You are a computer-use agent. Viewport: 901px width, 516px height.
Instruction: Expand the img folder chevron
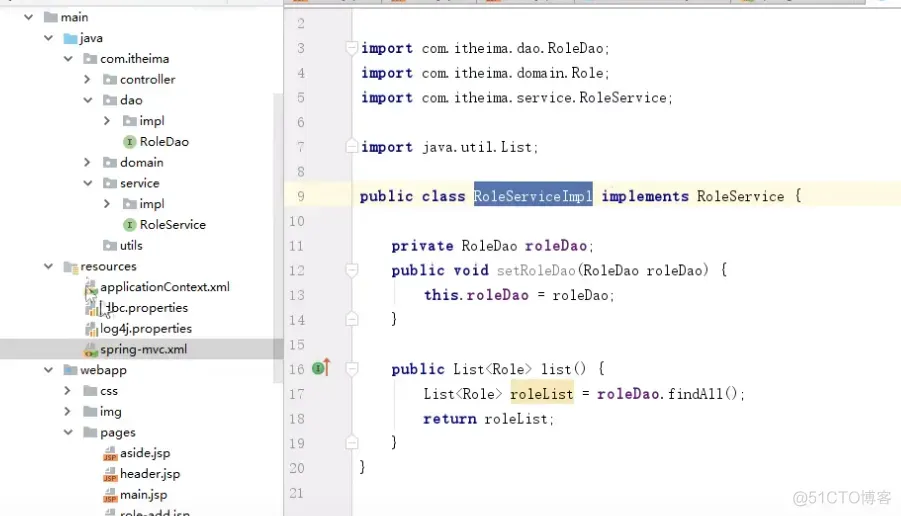coord(67,411)
